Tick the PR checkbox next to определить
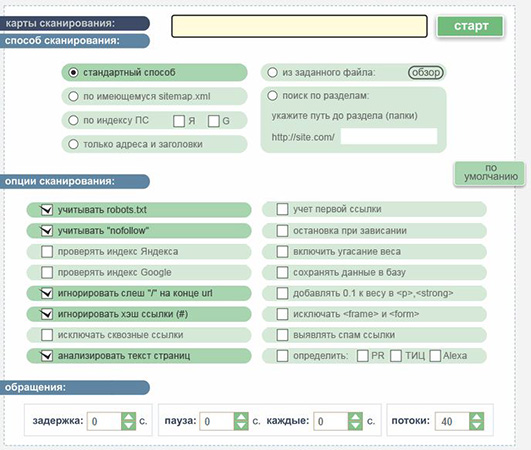Viewport: 531px width, 450px height. click(363, 356)
